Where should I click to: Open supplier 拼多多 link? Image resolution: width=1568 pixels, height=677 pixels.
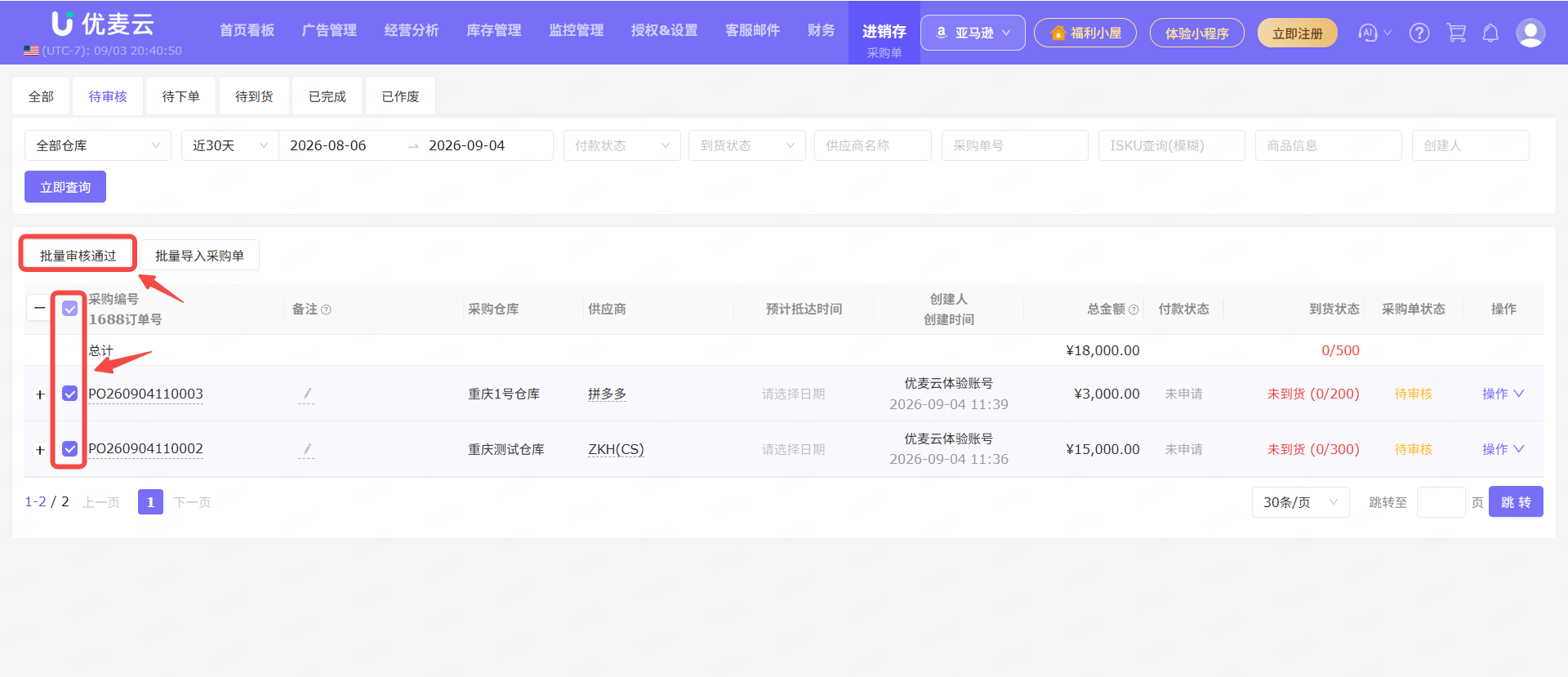607,394
